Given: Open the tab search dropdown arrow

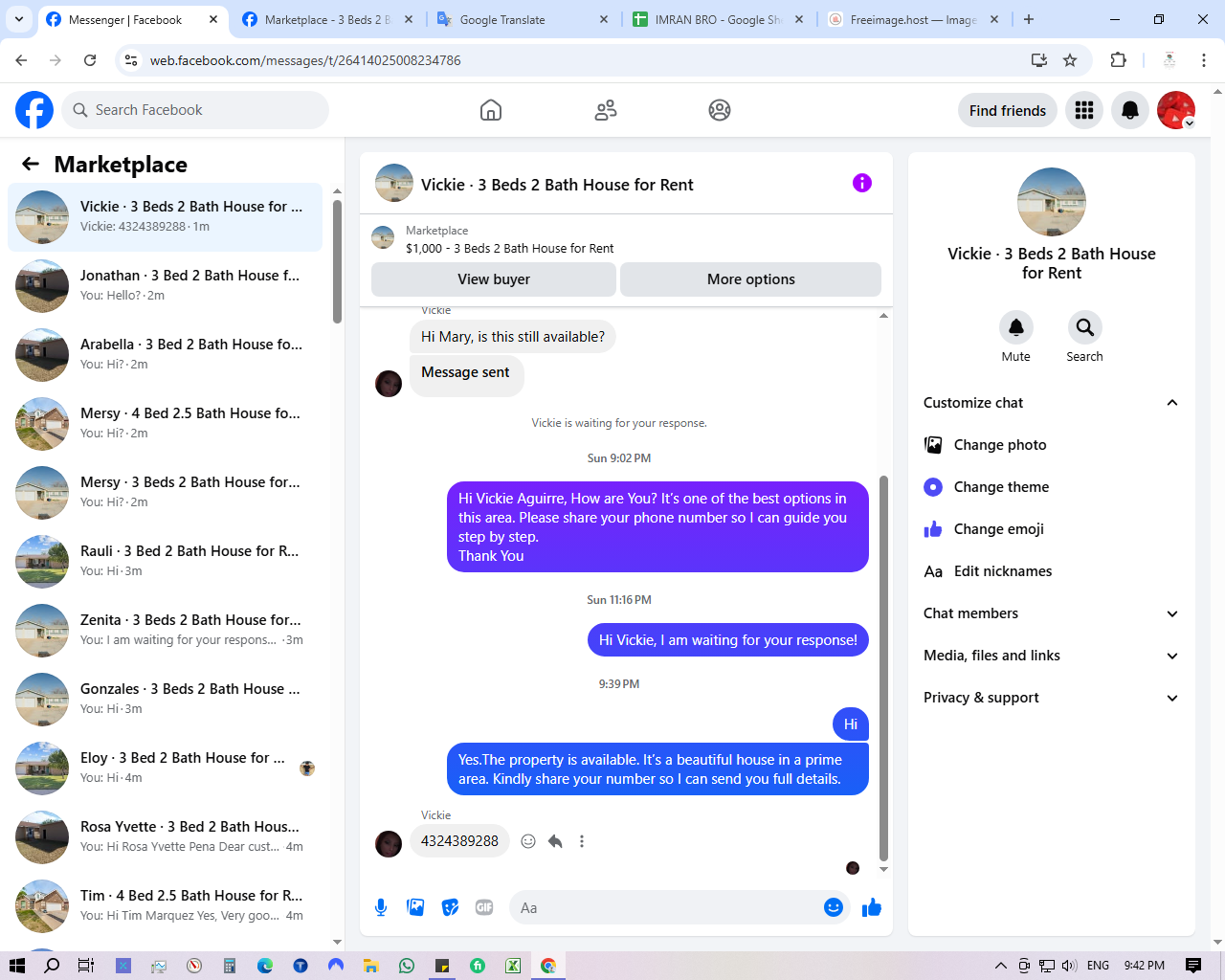Looking at the screenshot, I should [19, 19].
